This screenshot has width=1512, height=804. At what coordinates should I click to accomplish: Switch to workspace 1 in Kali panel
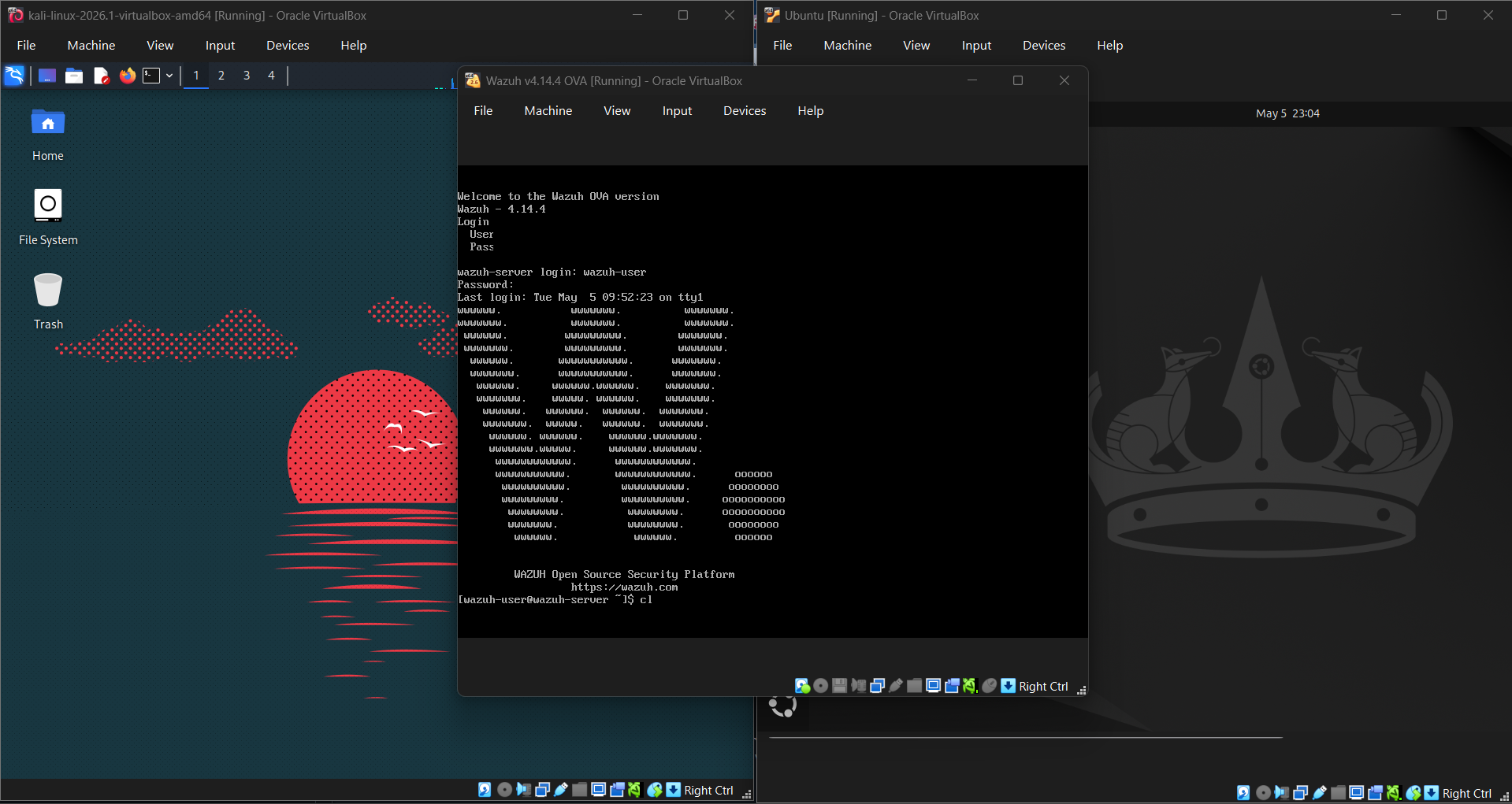click(x=196, y=76)
